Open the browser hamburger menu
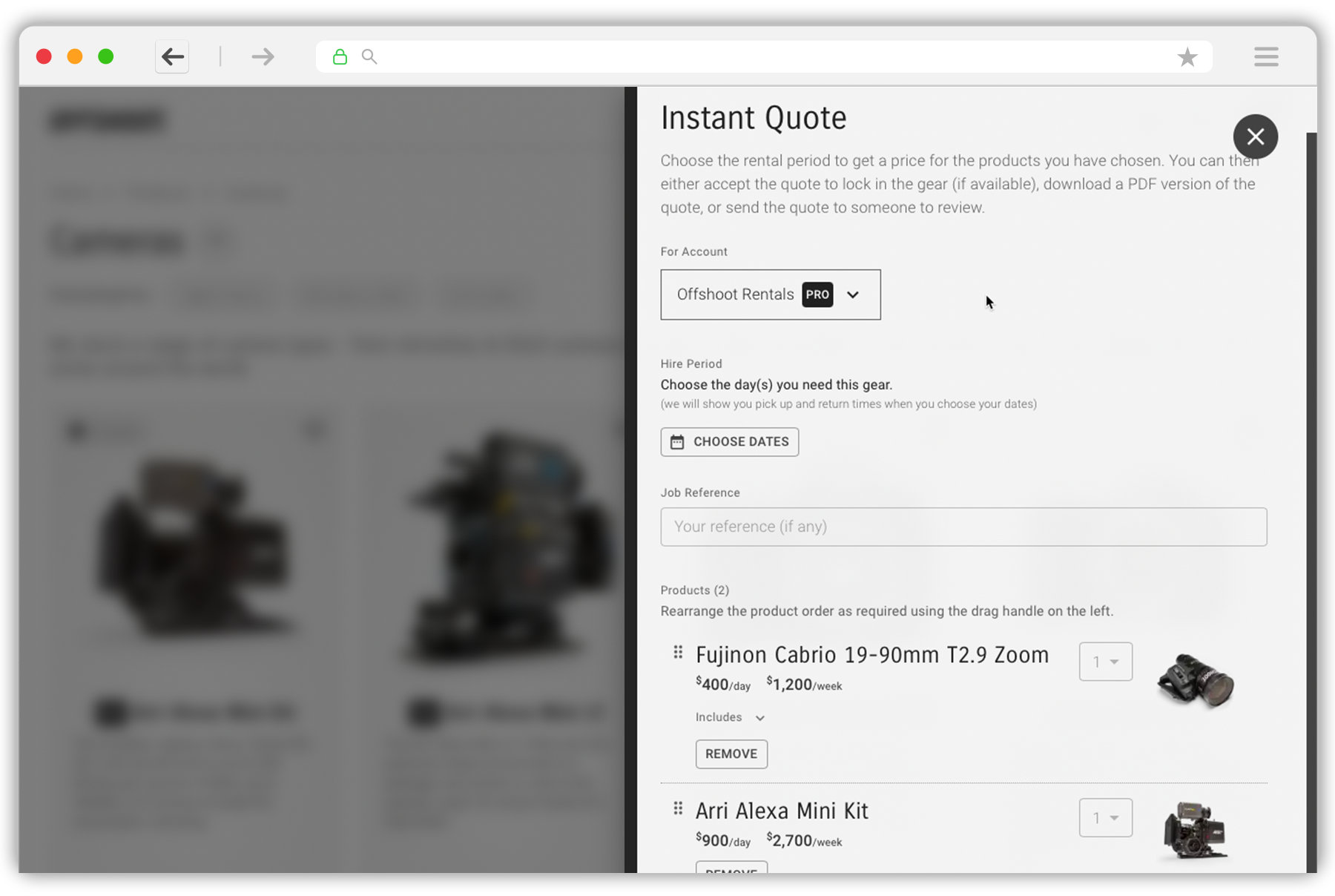 coord(1266,56)
